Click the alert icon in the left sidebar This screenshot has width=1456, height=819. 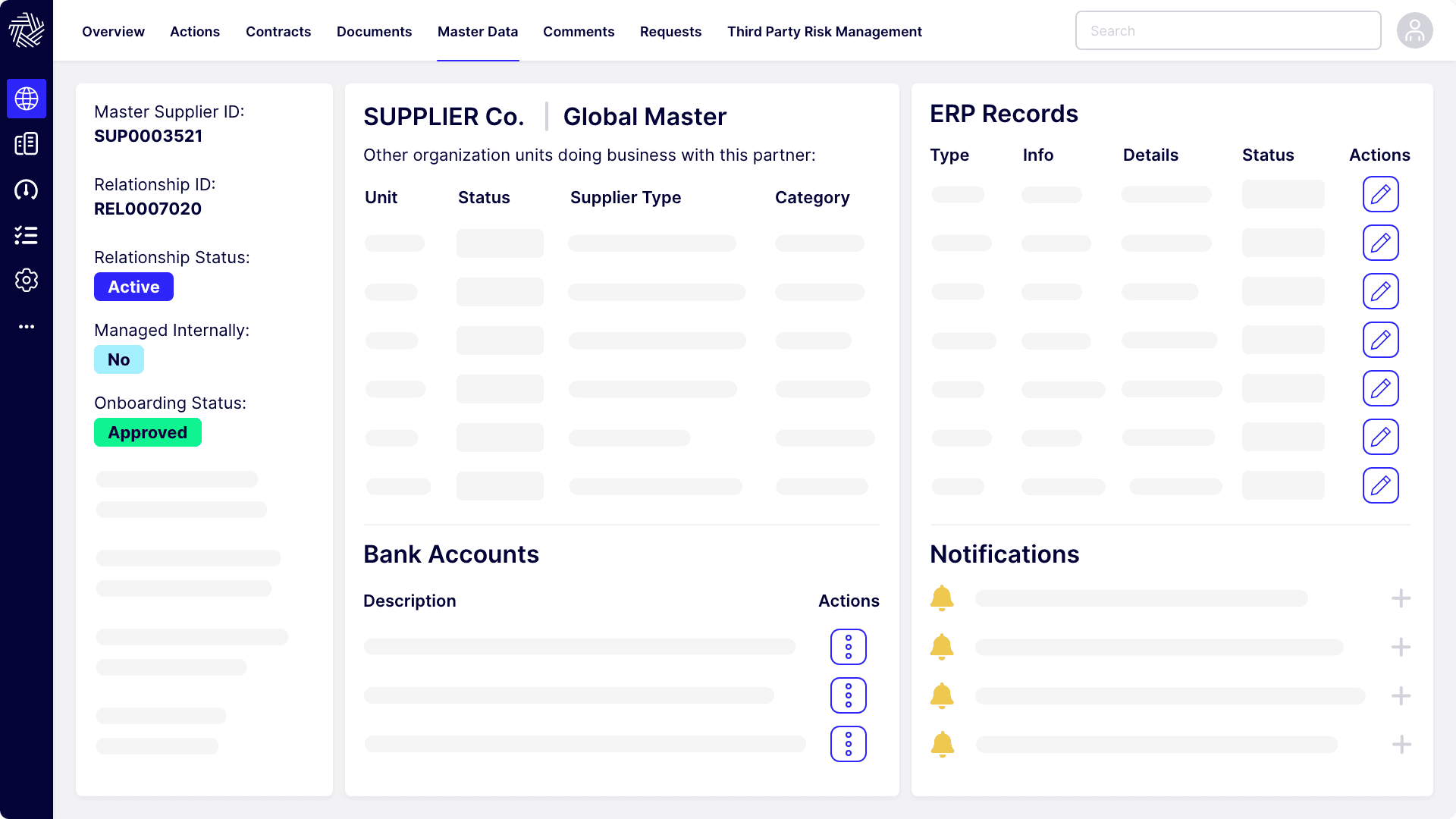pos(27,190)
